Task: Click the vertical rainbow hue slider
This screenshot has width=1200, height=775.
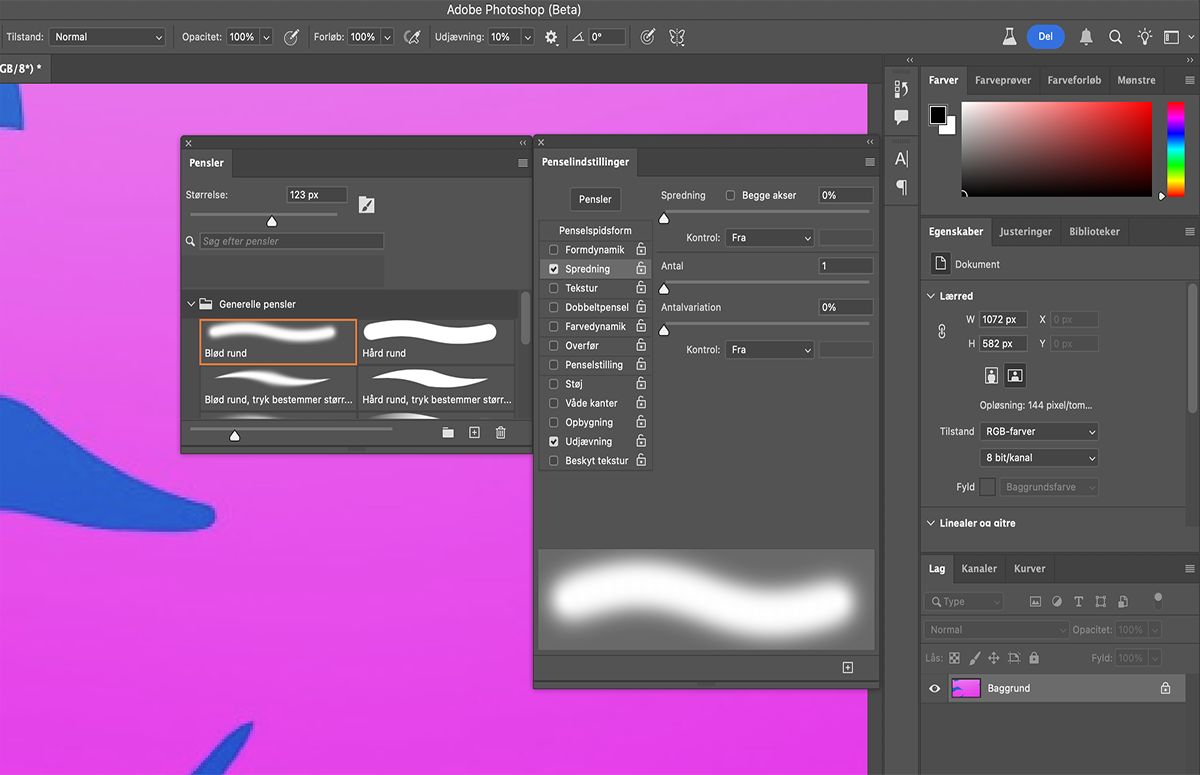Action: 1175,148
